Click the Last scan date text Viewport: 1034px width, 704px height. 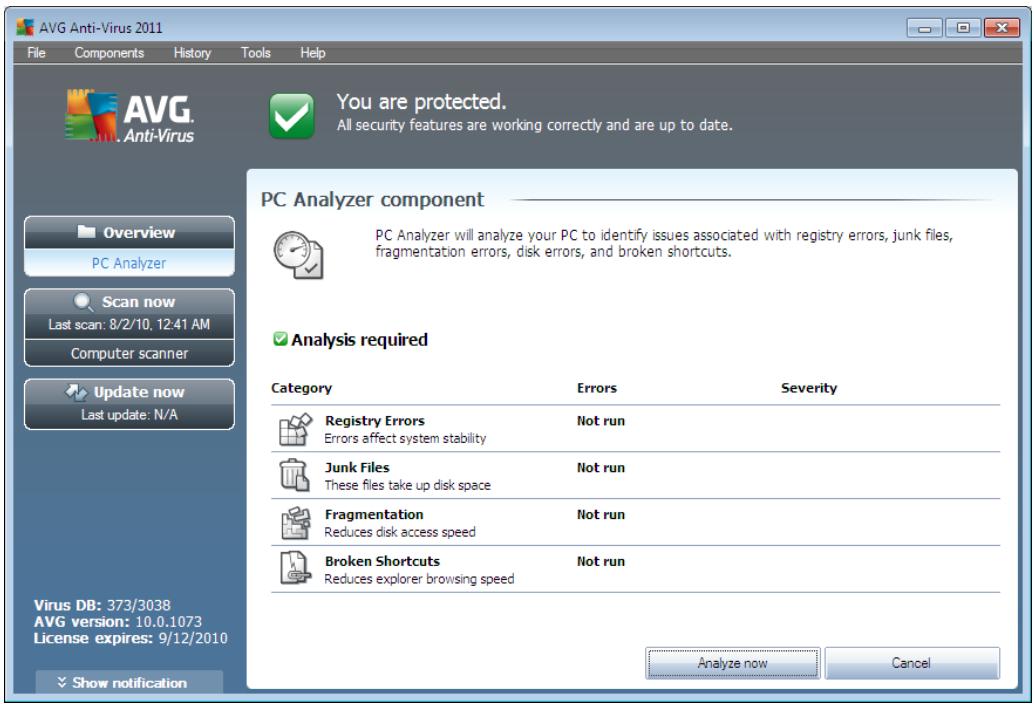coord(129,324)
